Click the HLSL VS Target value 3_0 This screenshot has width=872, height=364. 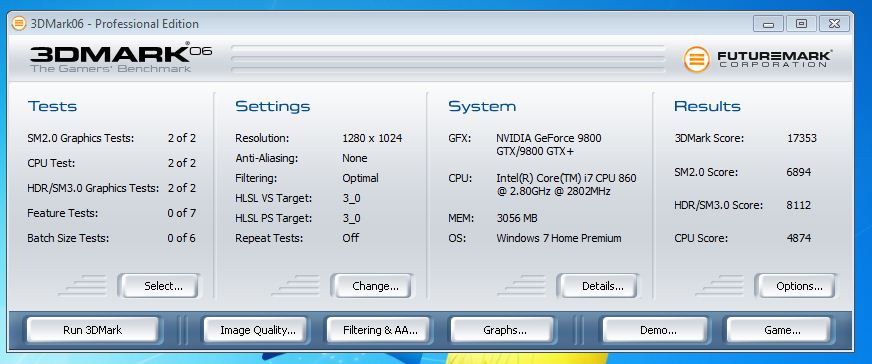coord(351,198)
